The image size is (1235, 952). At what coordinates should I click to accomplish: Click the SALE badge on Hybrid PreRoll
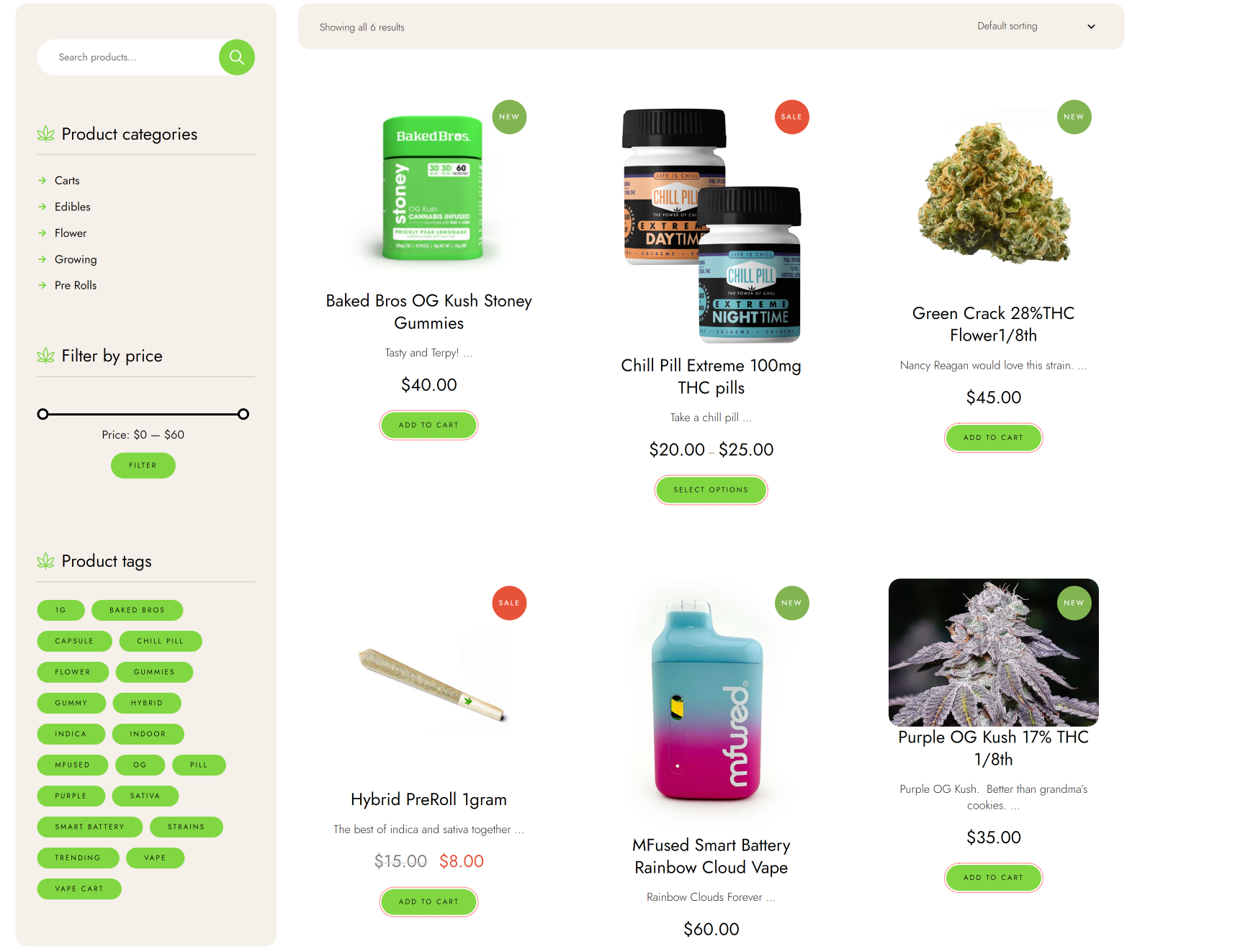[x=509, y=603]
